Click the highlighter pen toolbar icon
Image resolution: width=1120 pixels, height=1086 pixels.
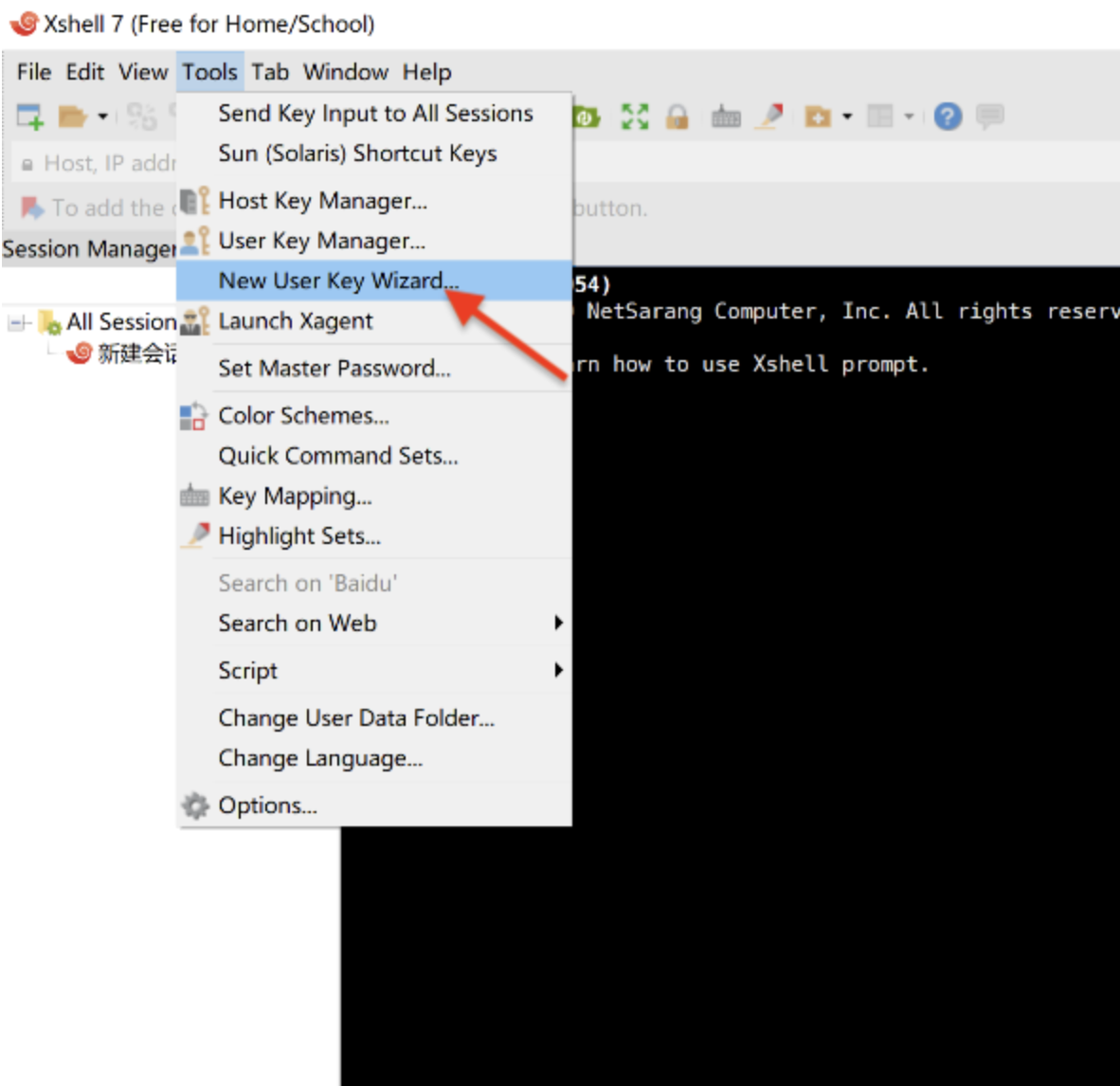coord(771,117)
